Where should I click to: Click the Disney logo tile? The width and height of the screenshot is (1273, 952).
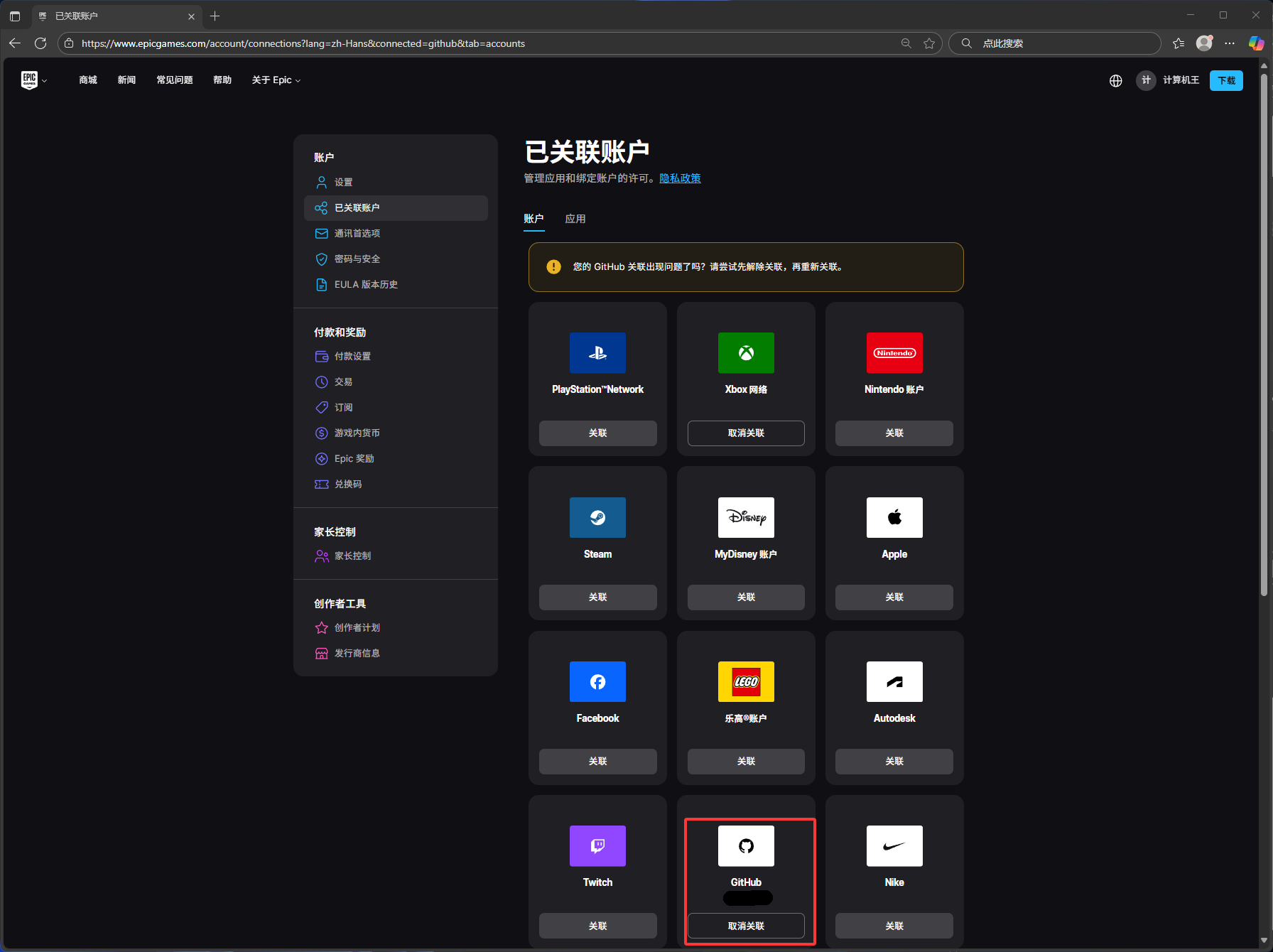(746, 517)
